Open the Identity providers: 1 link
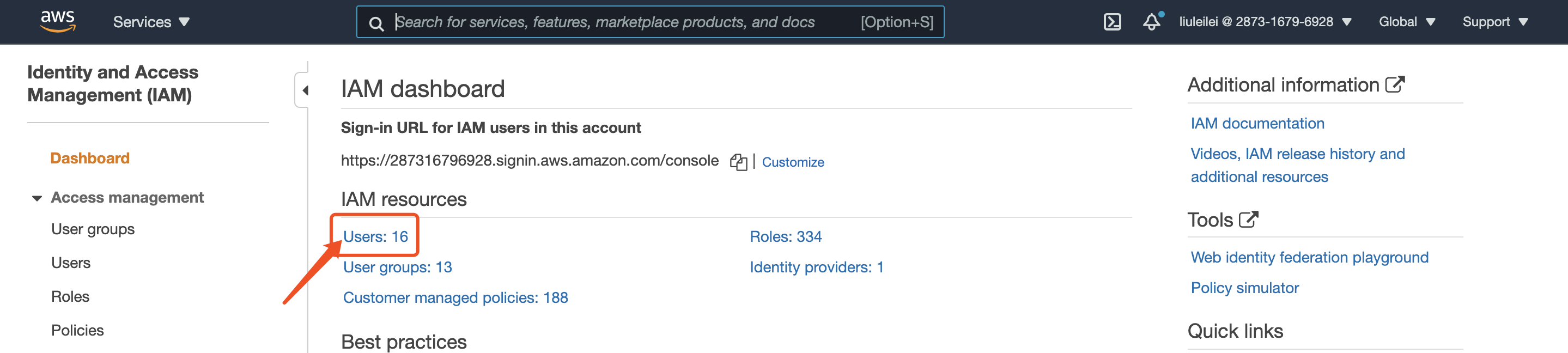Screen dimensions: 1568x353 [816, 267]
